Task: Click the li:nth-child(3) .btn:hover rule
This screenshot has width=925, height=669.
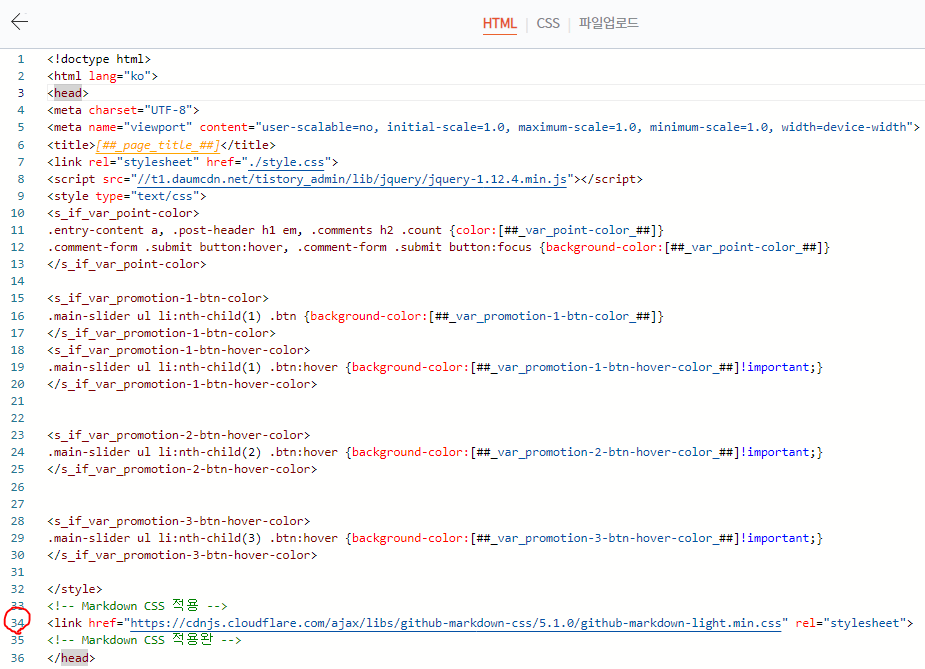Action: [435, 539]
